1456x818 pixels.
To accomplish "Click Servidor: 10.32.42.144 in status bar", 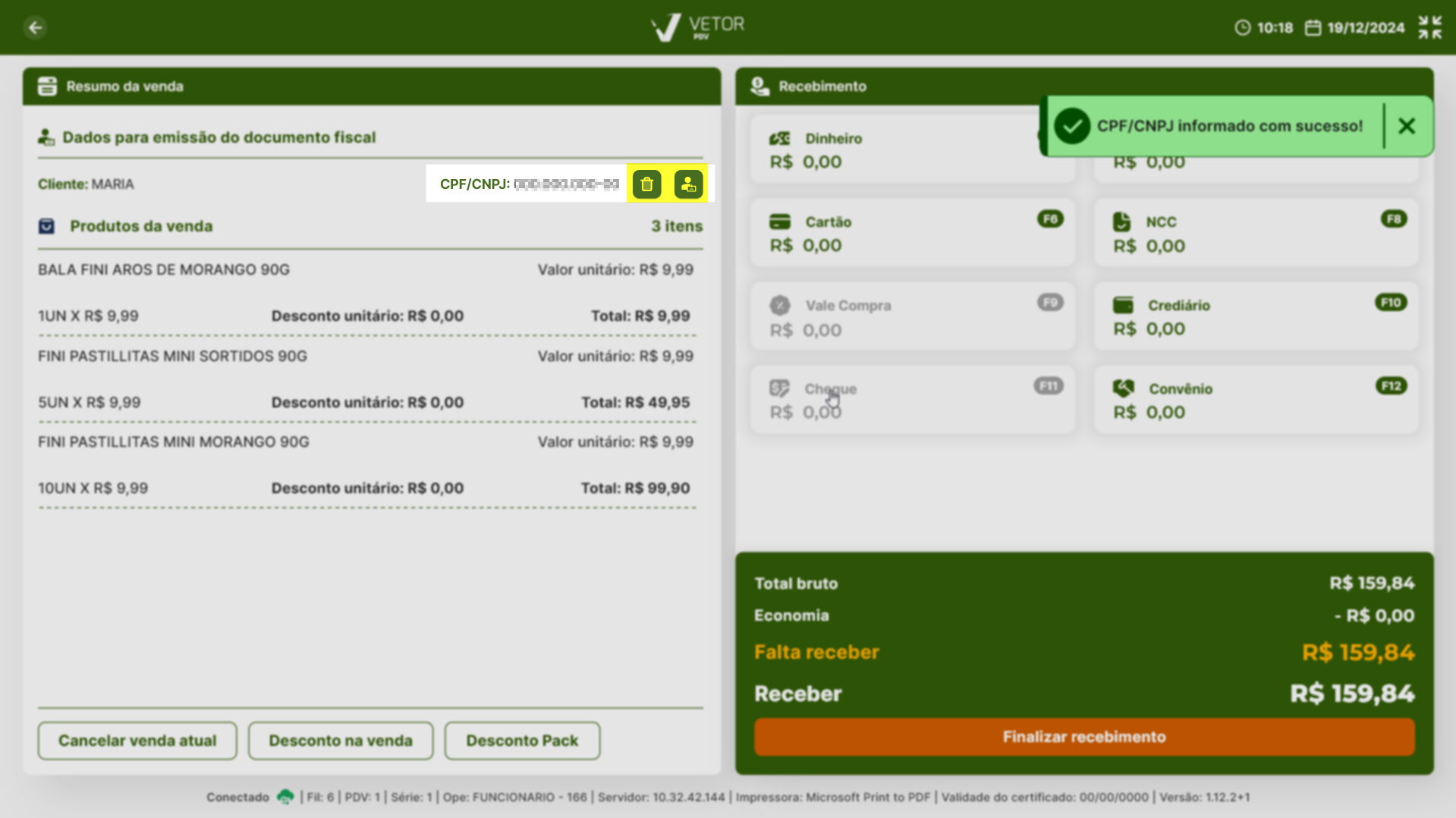I will click(661, 797).
